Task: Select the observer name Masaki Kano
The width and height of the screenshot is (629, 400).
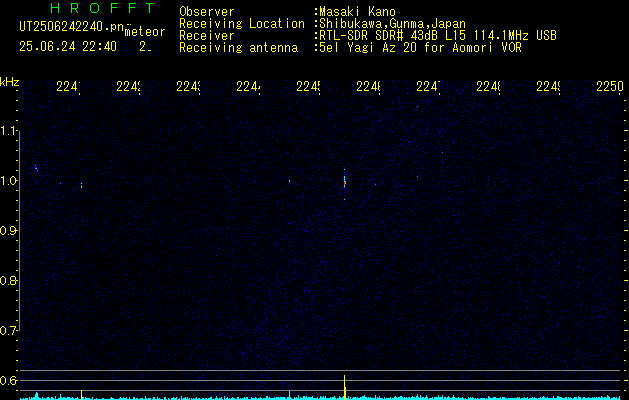Action: (357, 12)
